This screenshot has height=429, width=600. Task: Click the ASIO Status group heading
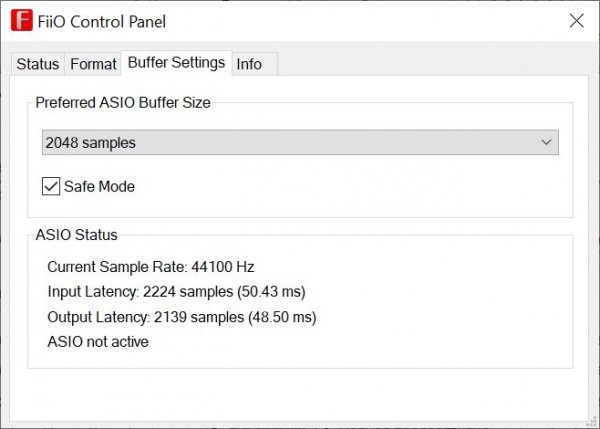pyautogui.click(x=76, y=235)
